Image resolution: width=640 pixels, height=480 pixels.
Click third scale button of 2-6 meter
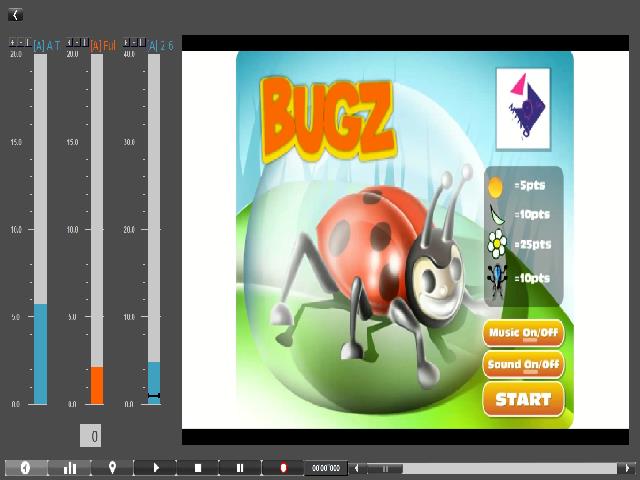click(x=142, y=42)
